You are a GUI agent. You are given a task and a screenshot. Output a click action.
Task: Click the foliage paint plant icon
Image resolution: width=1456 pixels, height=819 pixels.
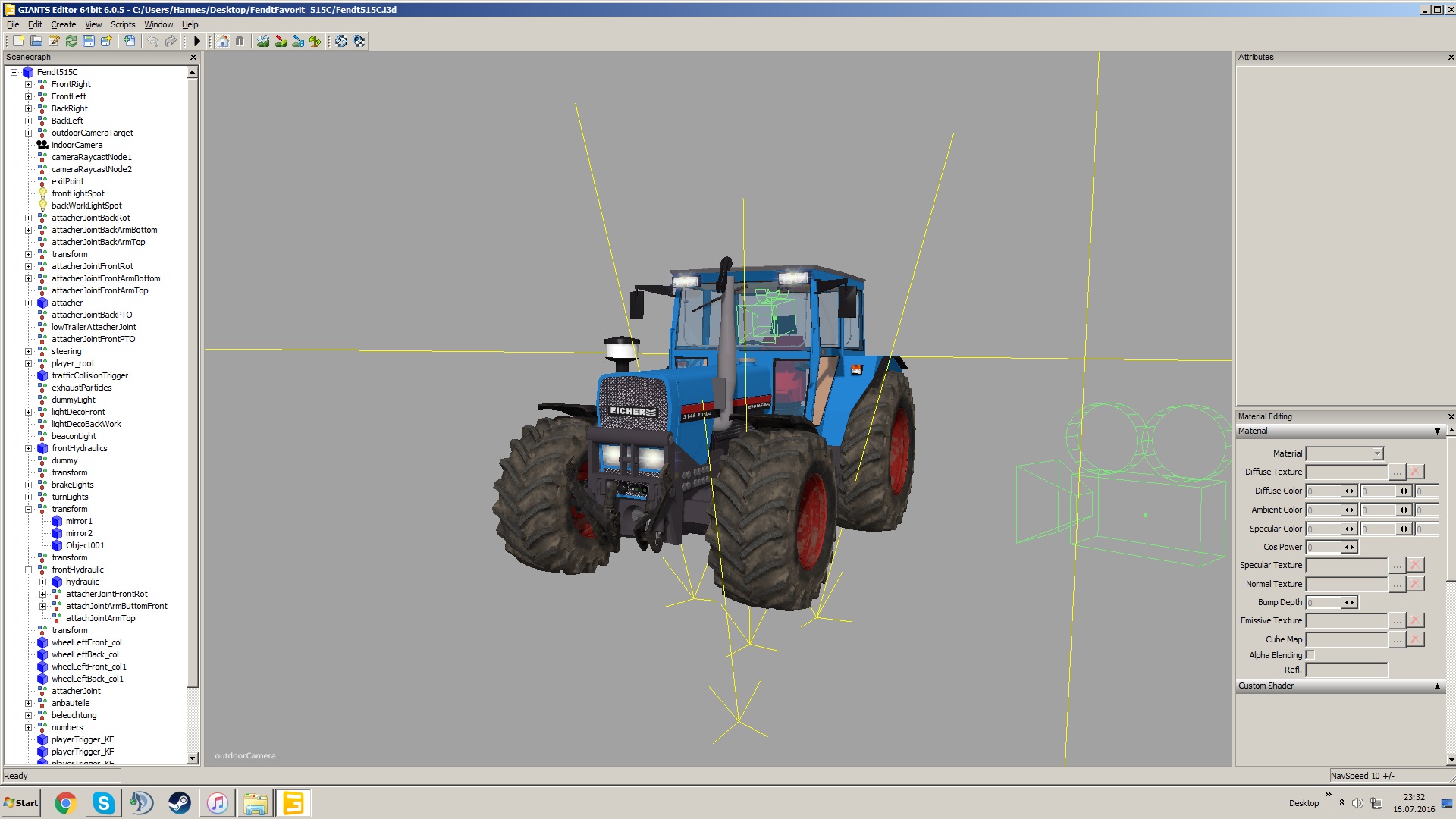point(315,41)
